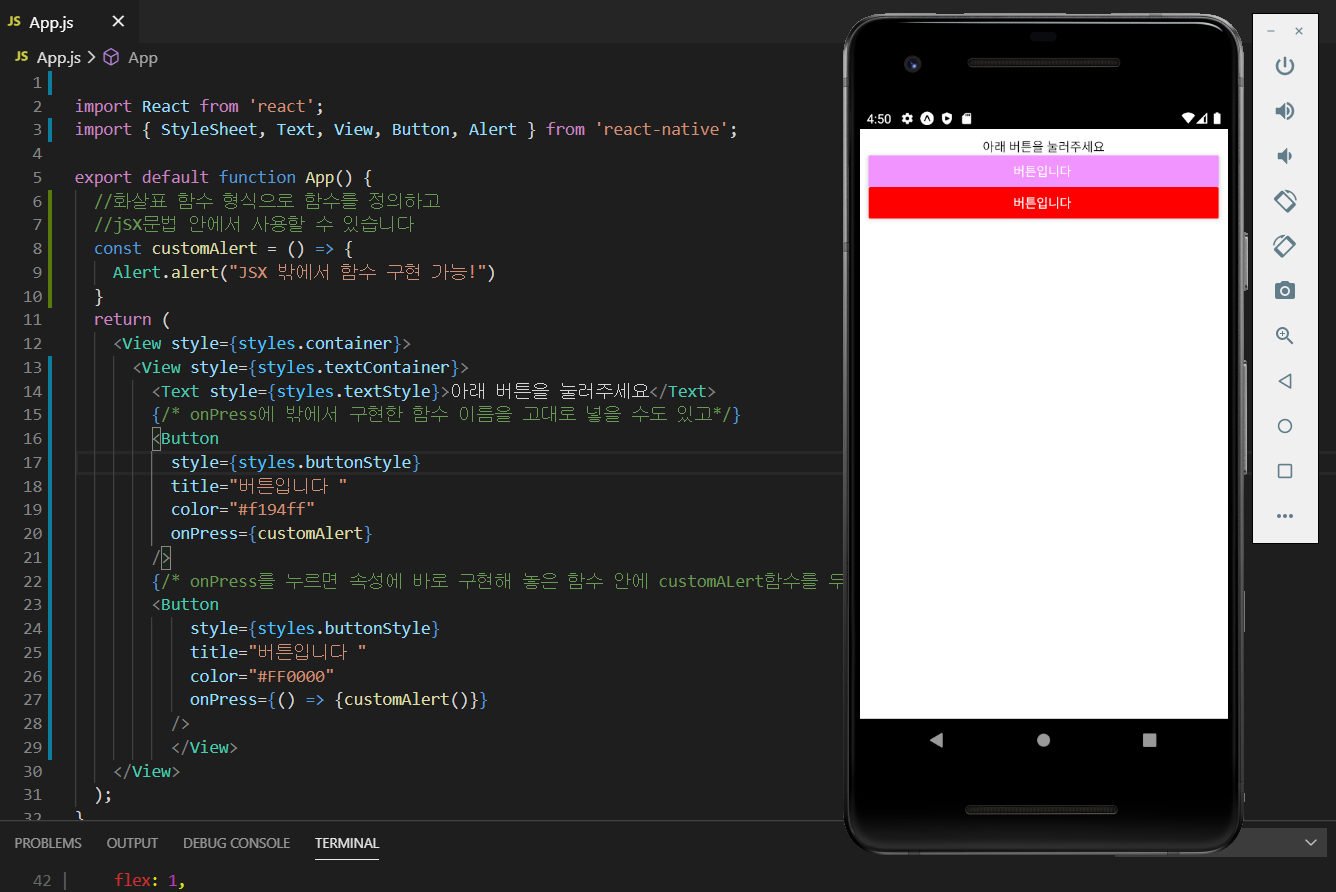Close the emulator toolbar window
This screenshot has height=892, width=1336.
[1299, 31]
